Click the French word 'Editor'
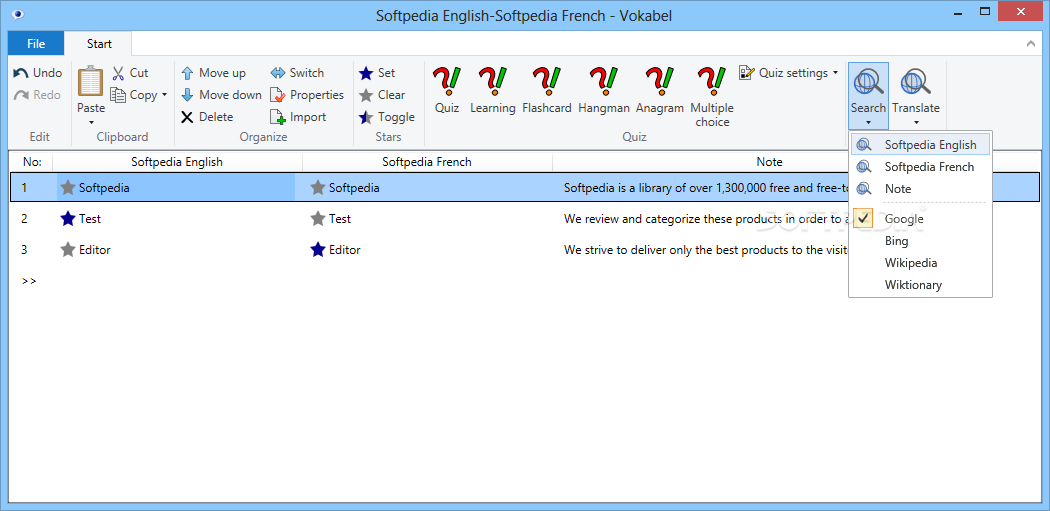1050x511 pixels. point(345,250)
